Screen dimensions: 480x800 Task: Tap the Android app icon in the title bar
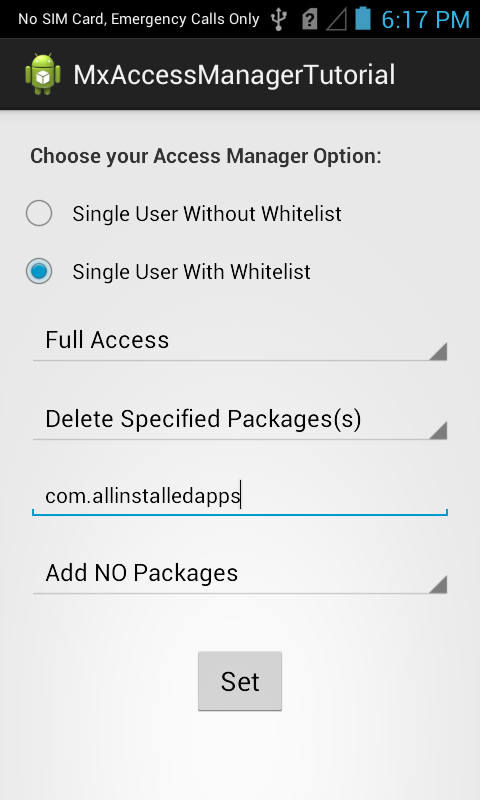tap(43, 74)
